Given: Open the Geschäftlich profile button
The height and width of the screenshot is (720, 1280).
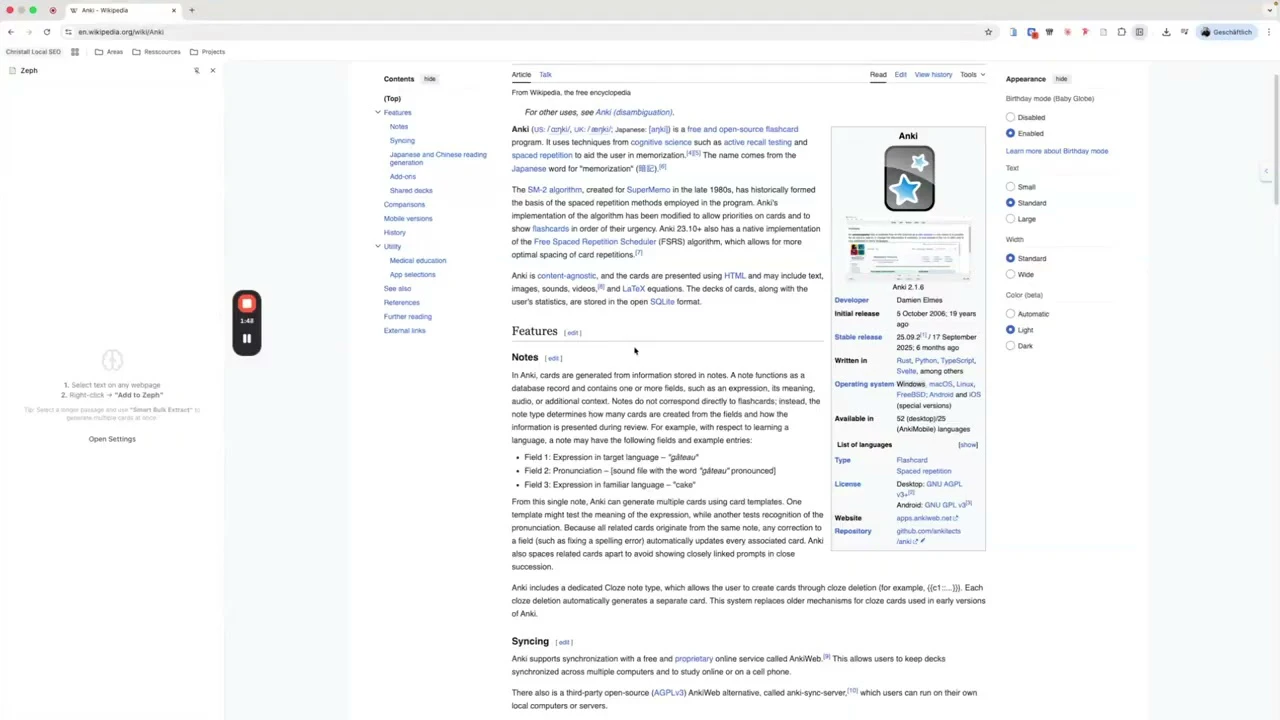Looking at the screenshot, I should [1226, 32].
